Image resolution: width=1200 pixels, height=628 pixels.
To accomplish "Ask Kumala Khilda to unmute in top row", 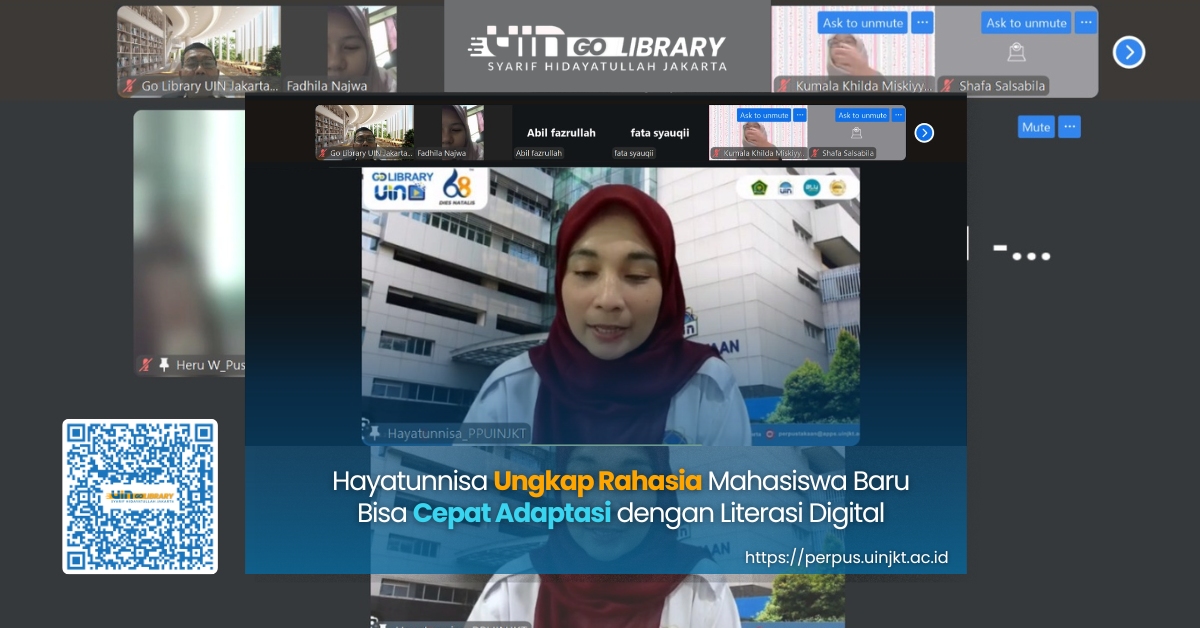I will [861, 22].
